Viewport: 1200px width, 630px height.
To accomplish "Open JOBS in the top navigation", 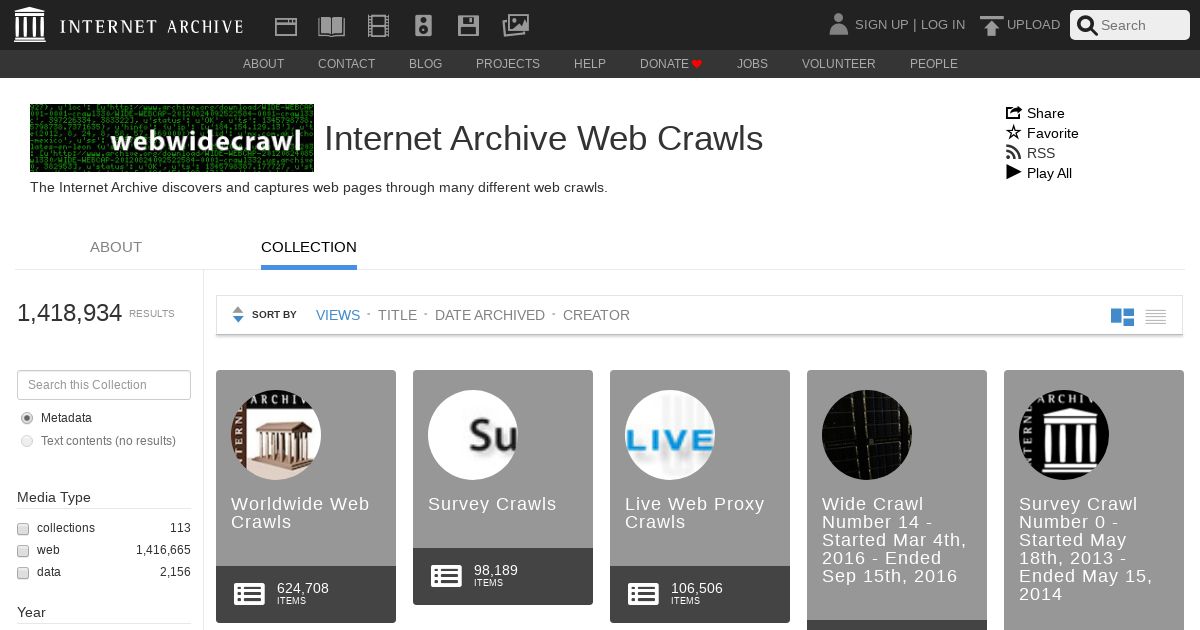I will pyautogui.click(x=752, y=64).
